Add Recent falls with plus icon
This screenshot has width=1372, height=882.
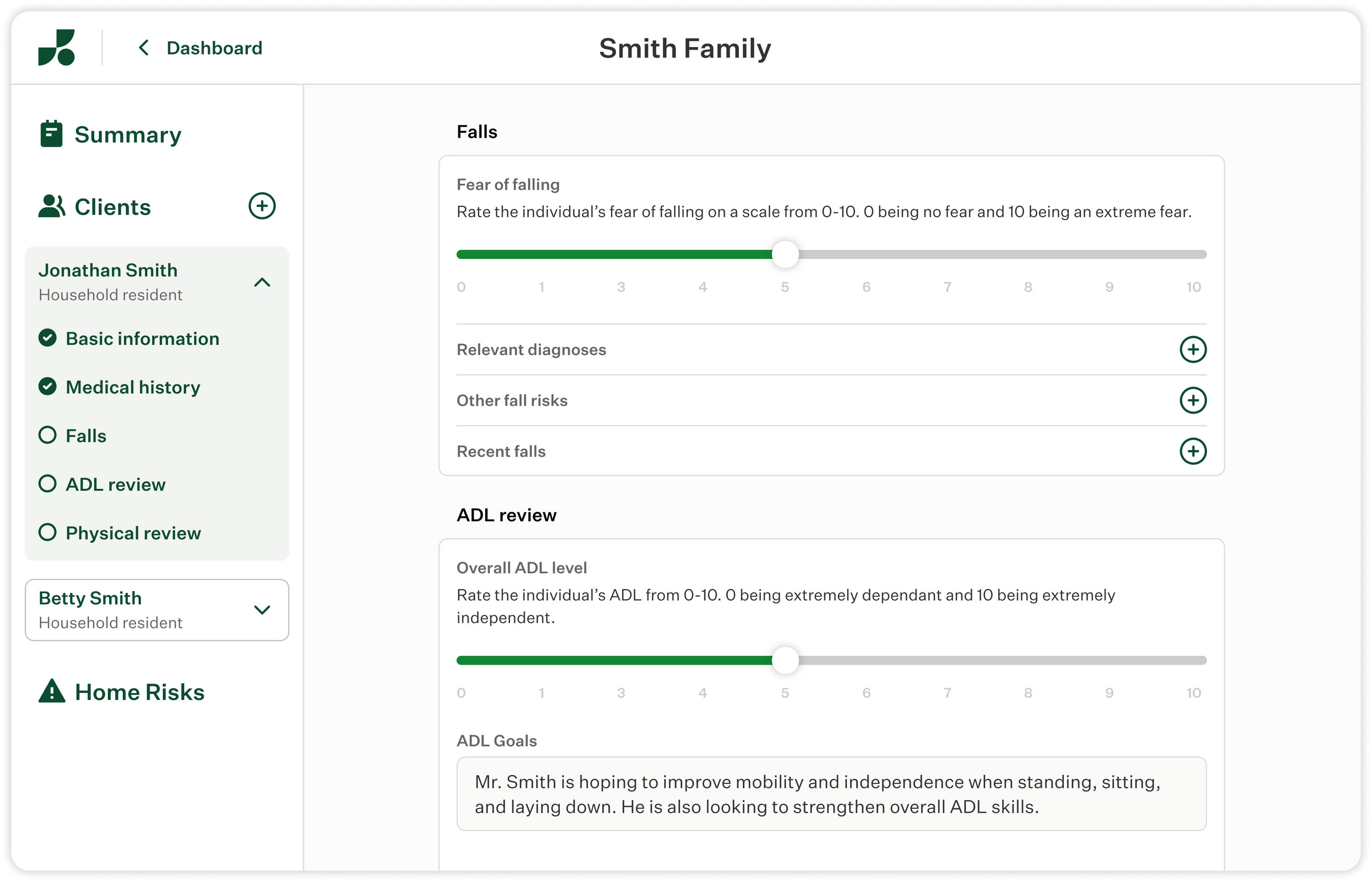coord(1193,452)
